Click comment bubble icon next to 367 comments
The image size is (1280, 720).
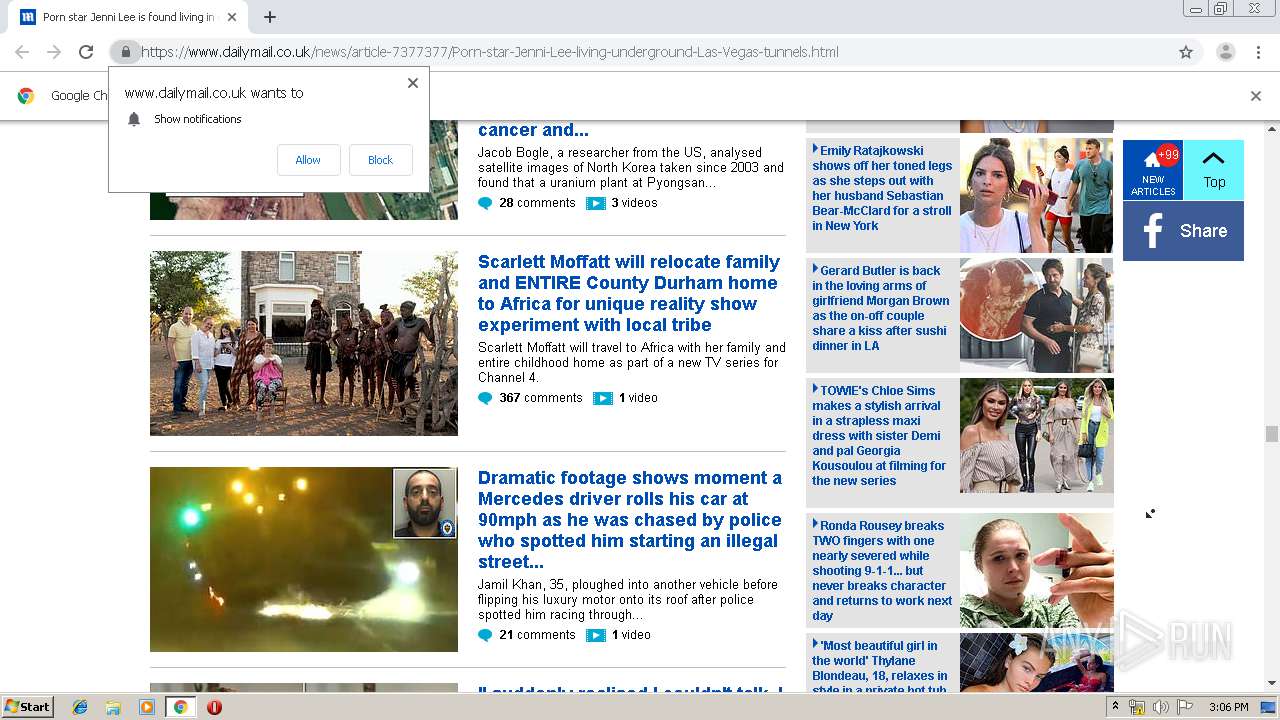click(485, 398)
